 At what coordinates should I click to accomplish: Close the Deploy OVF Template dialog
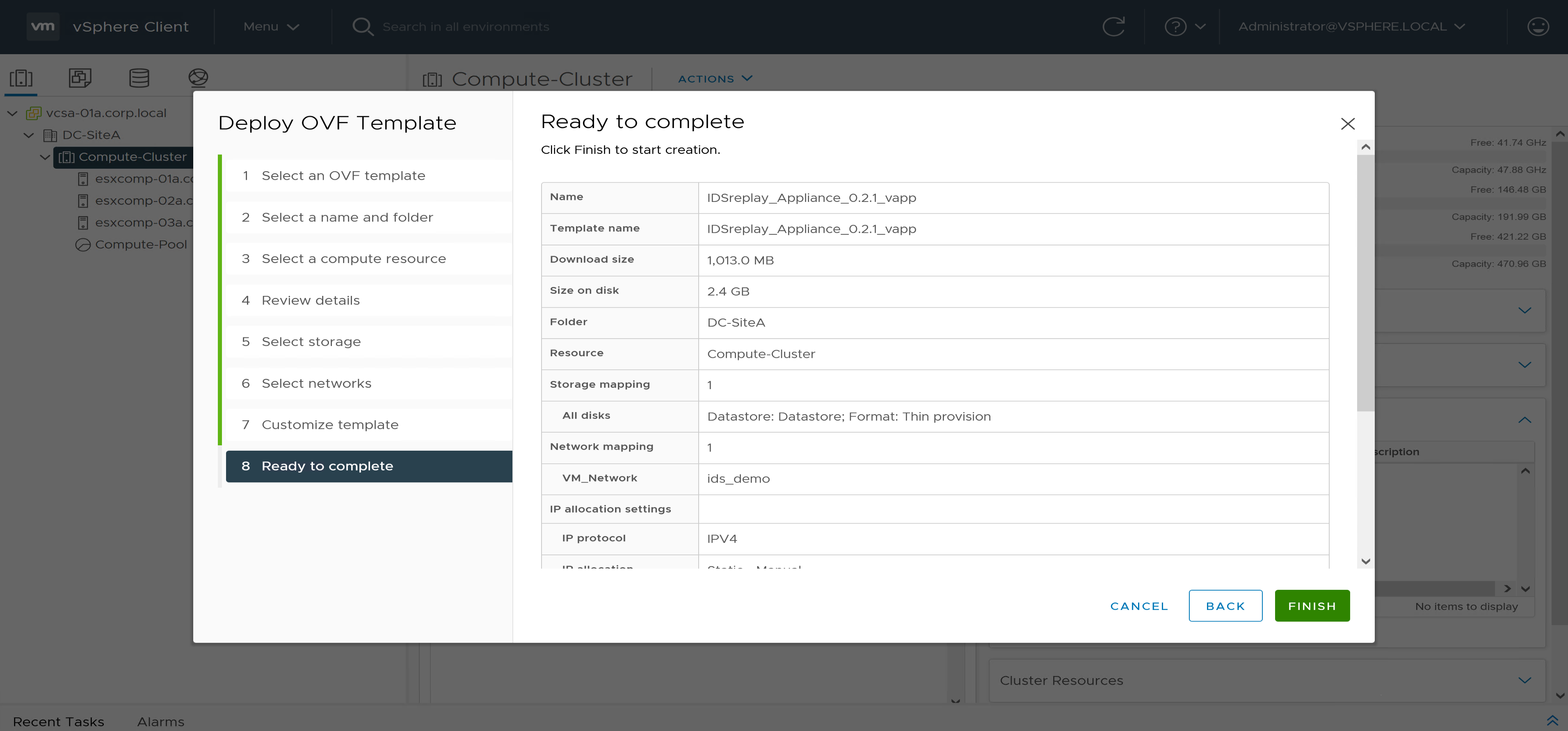tap(1348, 124)
